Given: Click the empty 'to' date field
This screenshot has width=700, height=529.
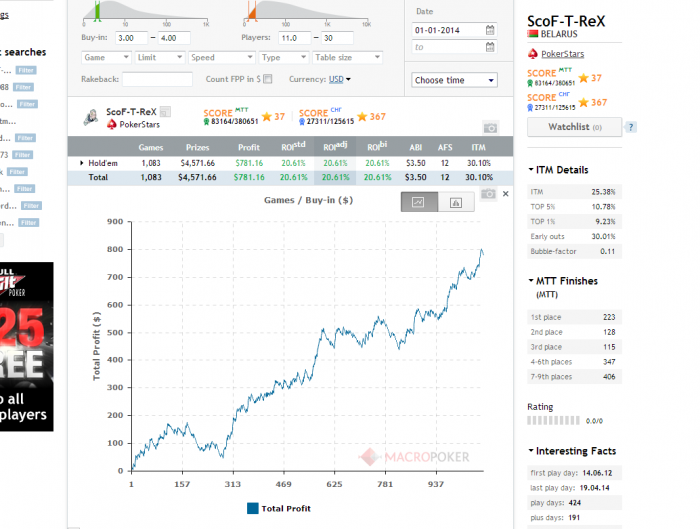Looking at the screenshot, I should (x=454, y=47).
